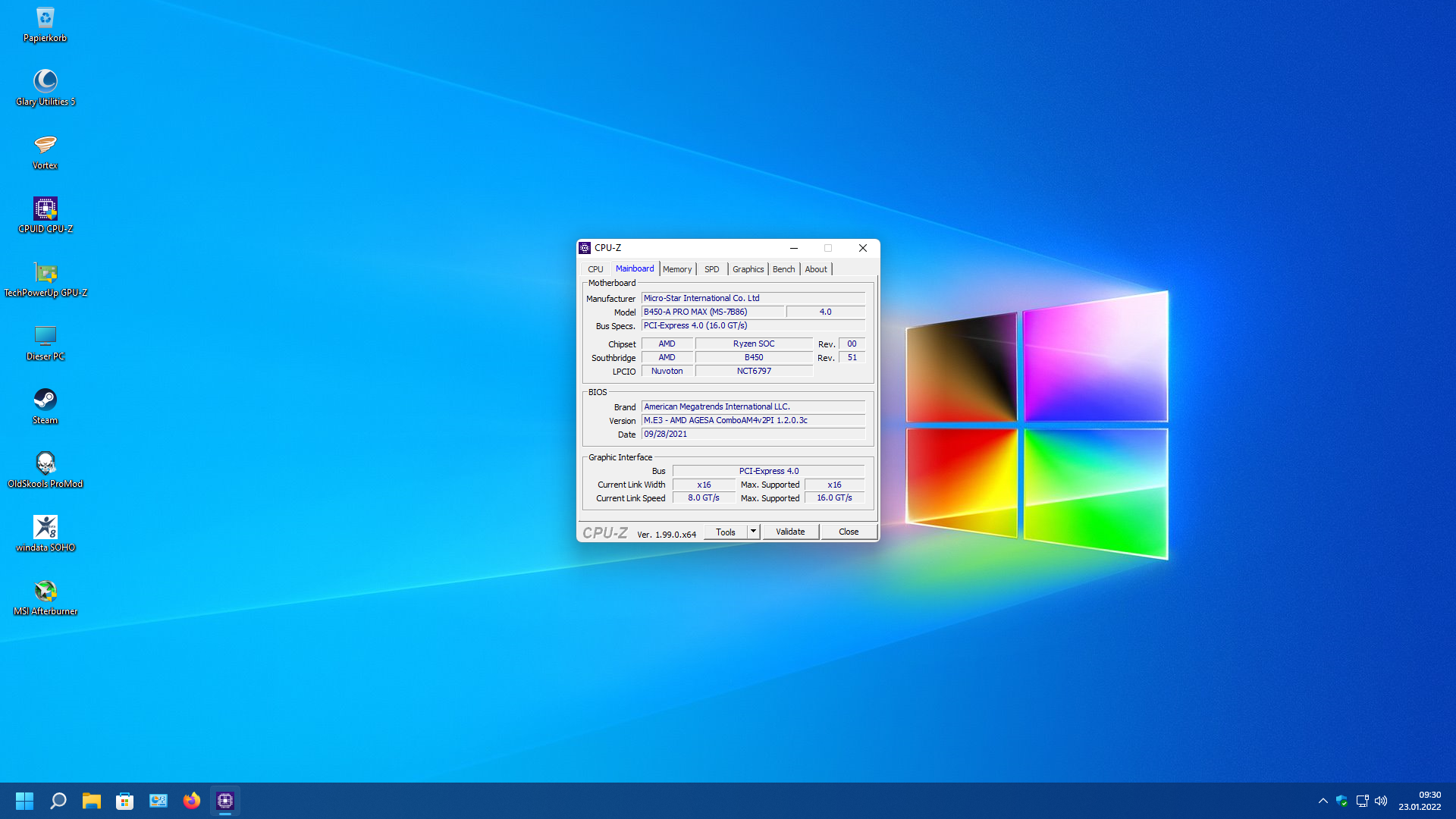Click the BIOS Version text field
The height and width of the screenshot is (819, 1456).
[x=753, y=420]
